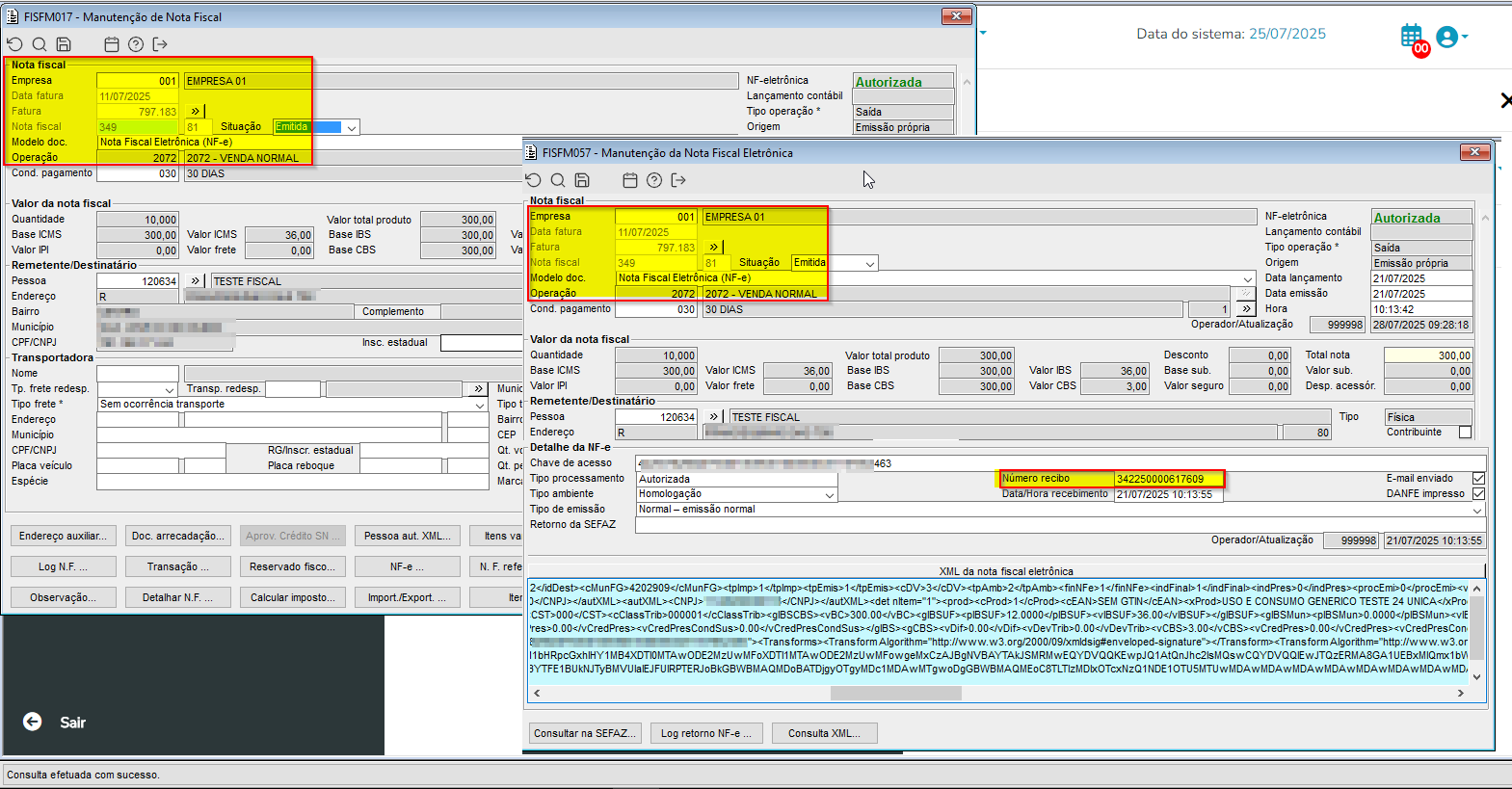Viewport: 1512px width, 789px height.
Task: Click the Import./Export. ... button
Action: pyautogui.click(x=407, y=597)
